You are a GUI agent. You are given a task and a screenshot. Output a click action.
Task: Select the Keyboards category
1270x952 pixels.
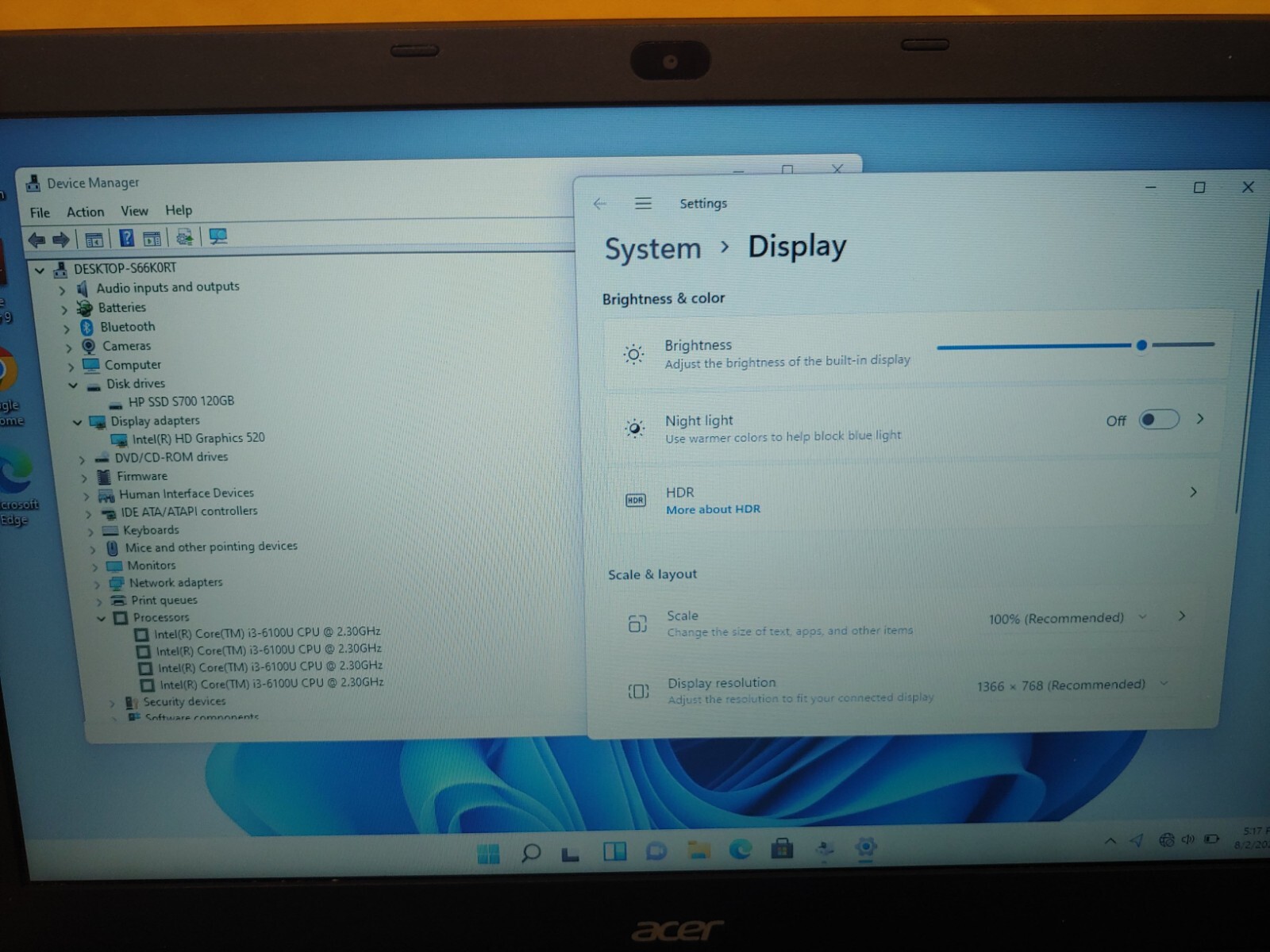[150, 530]
